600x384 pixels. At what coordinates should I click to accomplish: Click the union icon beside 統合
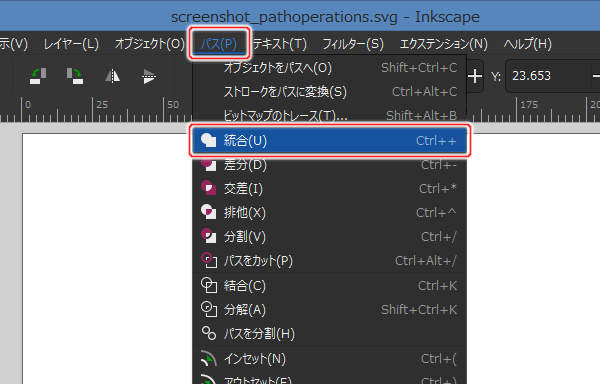(209, 140)
